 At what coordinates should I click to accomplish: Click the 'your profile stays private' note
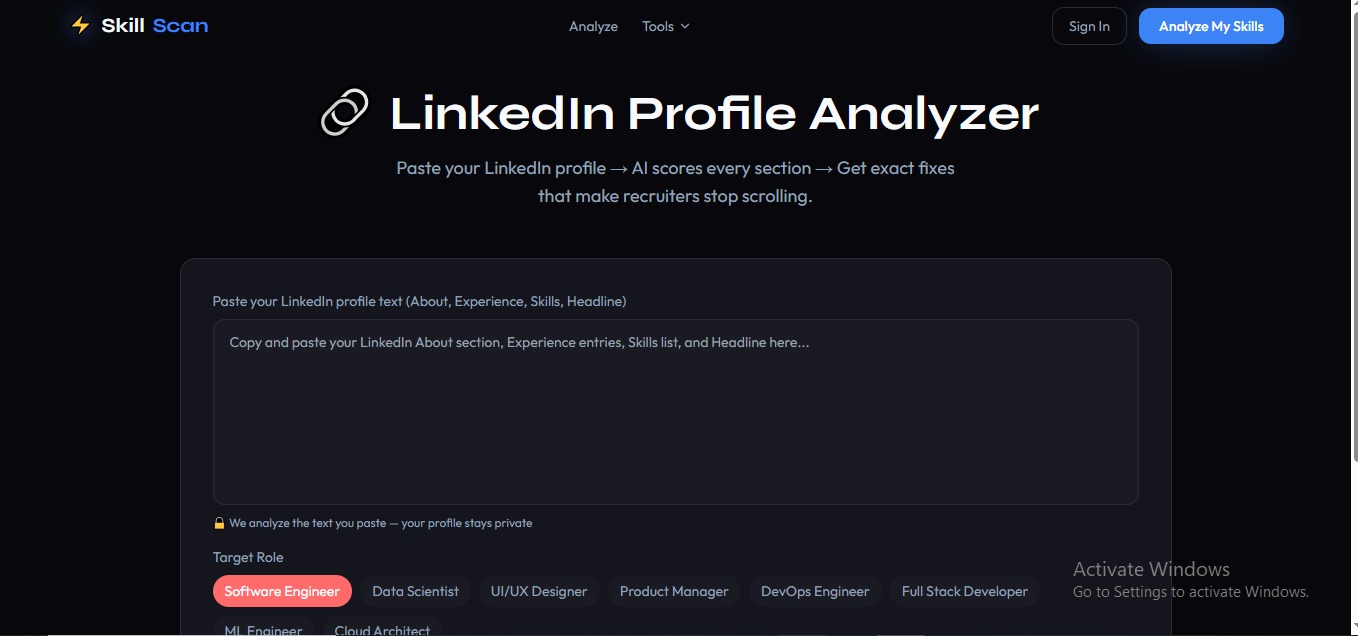click(x=467, y=523)
